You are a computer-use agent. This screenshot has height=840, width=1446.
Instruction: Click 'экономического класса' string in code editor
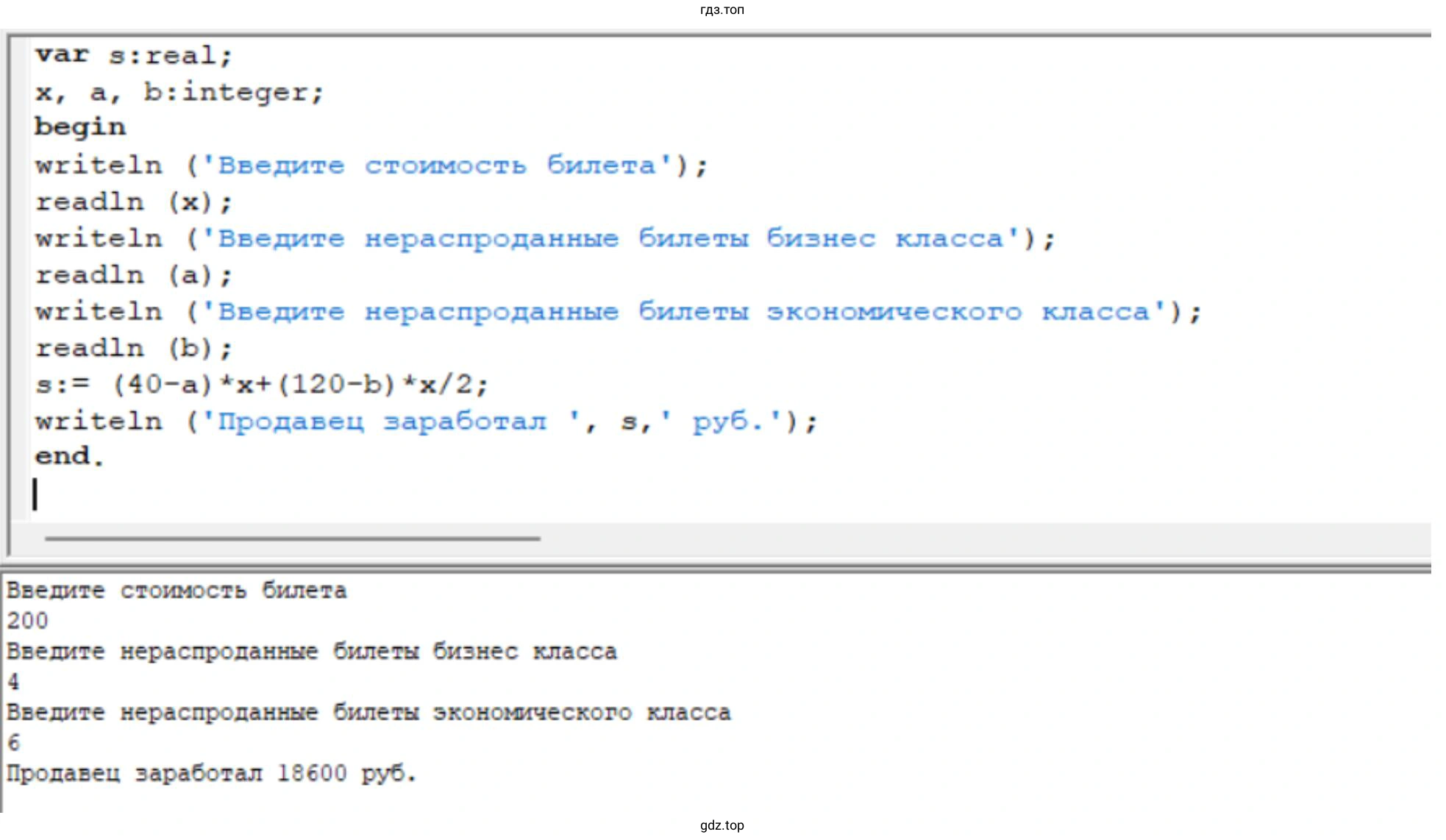coord(958,312)
